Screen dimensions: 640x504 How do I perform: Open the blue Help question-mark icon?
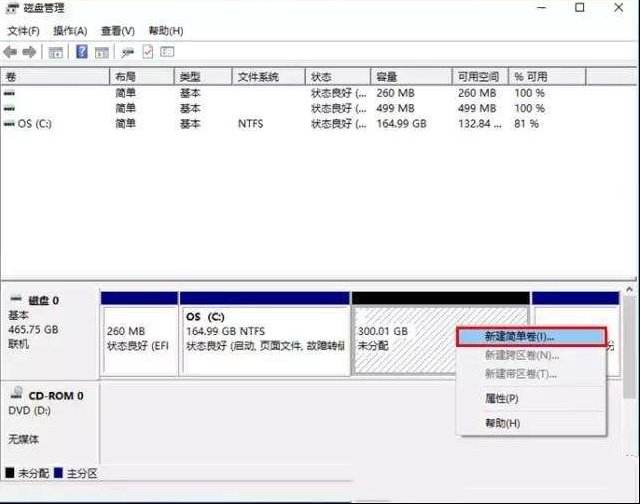pos(82,52)
